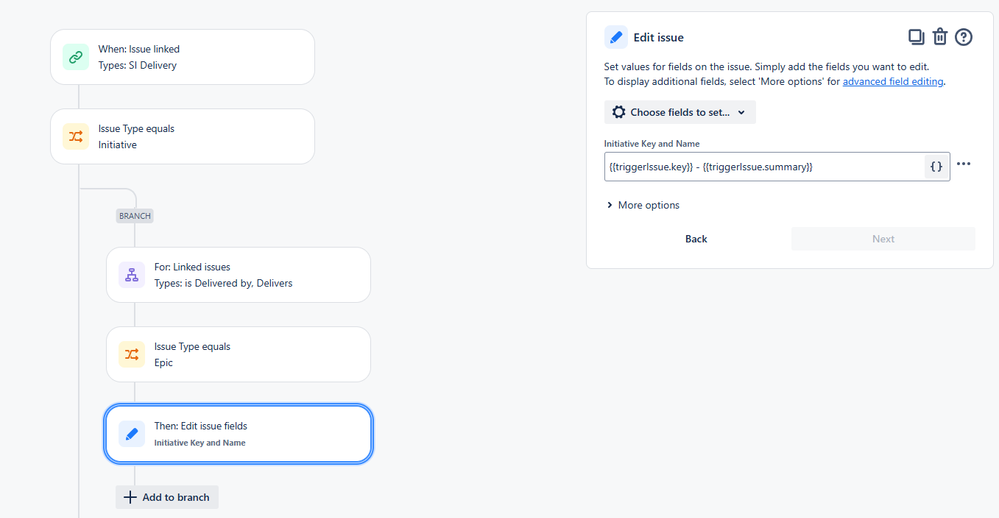Click the blue pencil icon on Edit issue fields

click(132, 434)
